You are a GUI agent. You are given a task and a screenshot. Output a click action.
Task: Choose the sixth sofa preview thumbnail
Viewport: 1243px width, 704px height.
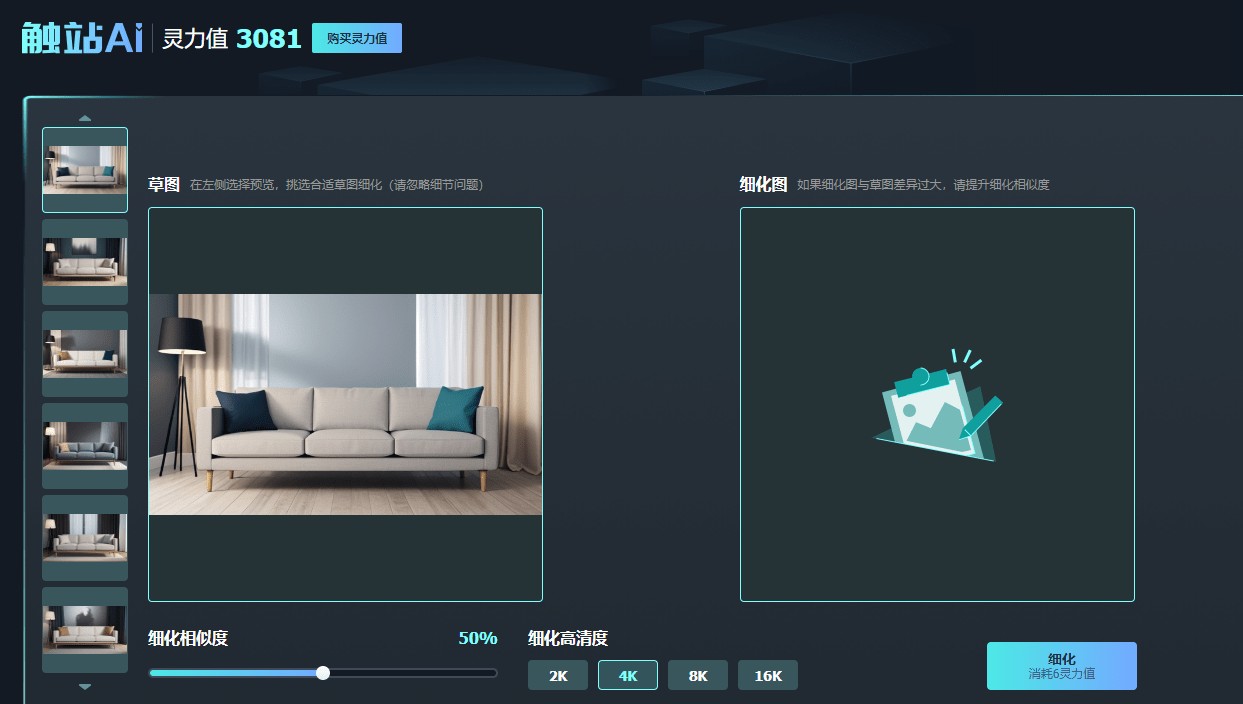(85, 630)
